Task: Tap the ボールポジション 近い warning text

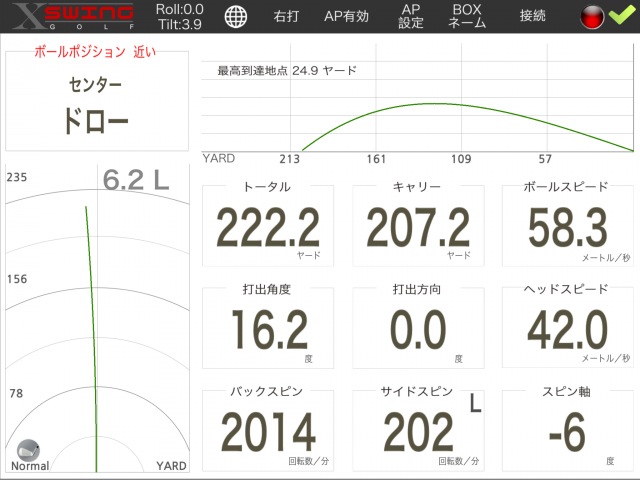Action: click(95, 52)
